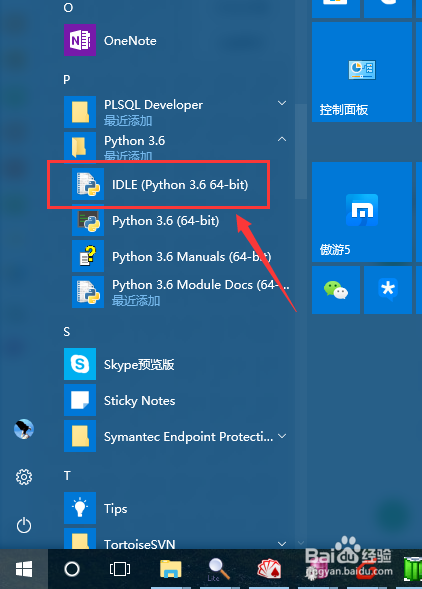Open the WeChat tile

pos(336,290)
